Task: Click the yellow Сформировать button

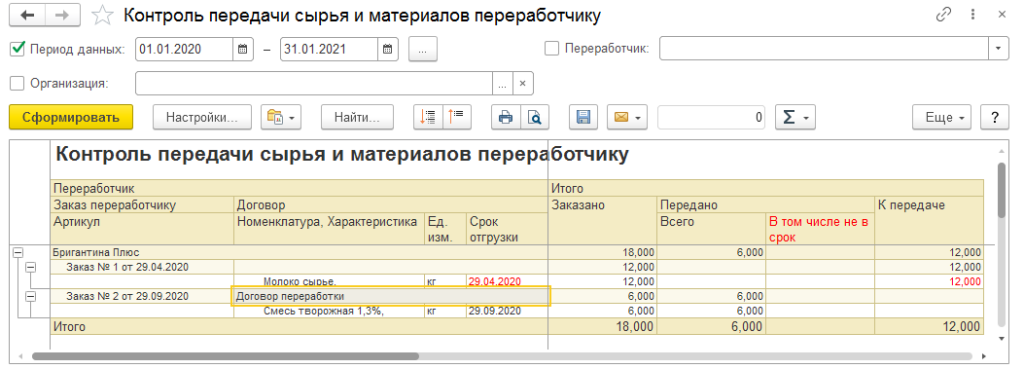Action: (71, 118)
